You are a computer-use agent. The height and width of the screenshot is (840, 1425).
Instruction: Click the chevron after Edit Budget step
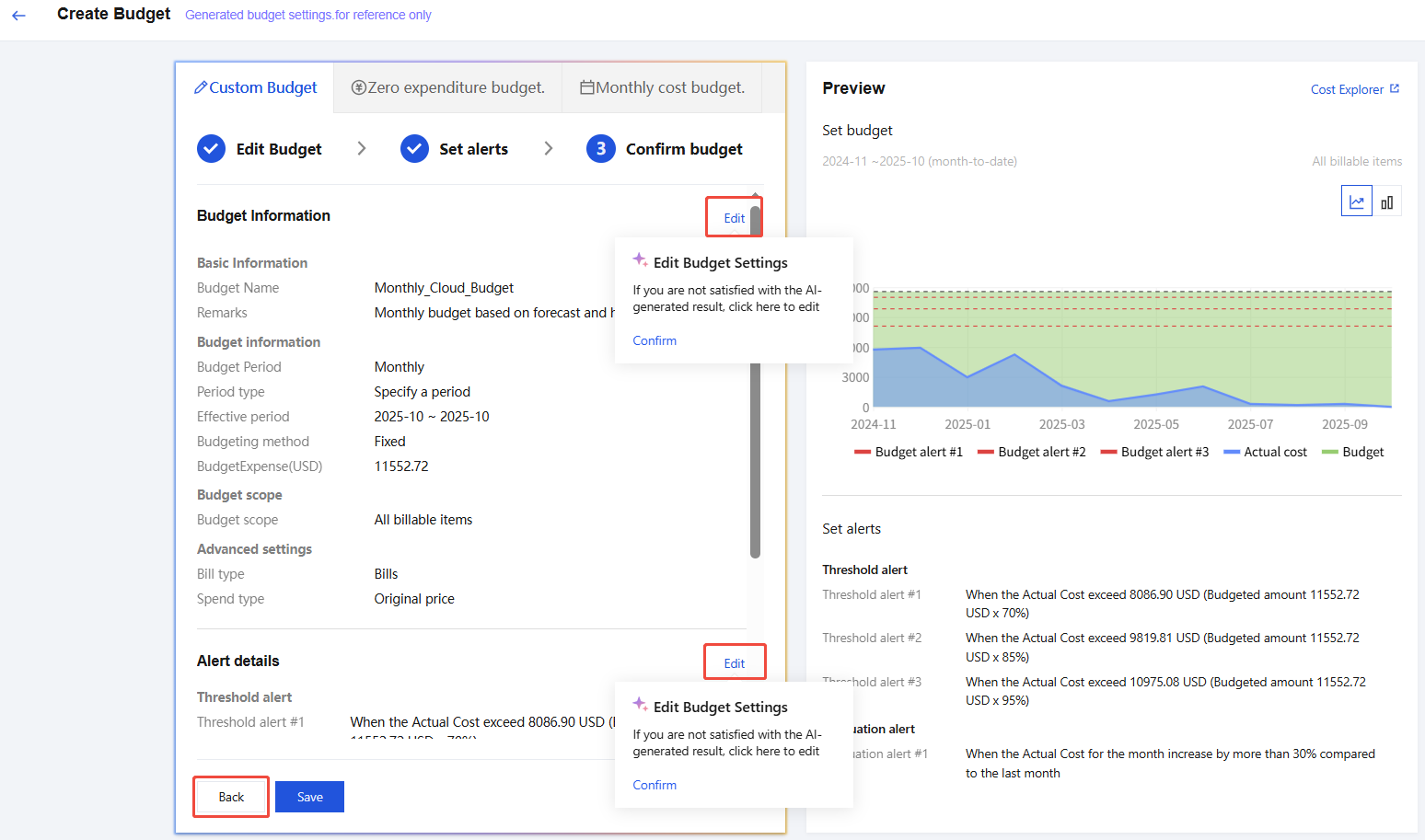[x=362, y=149]
